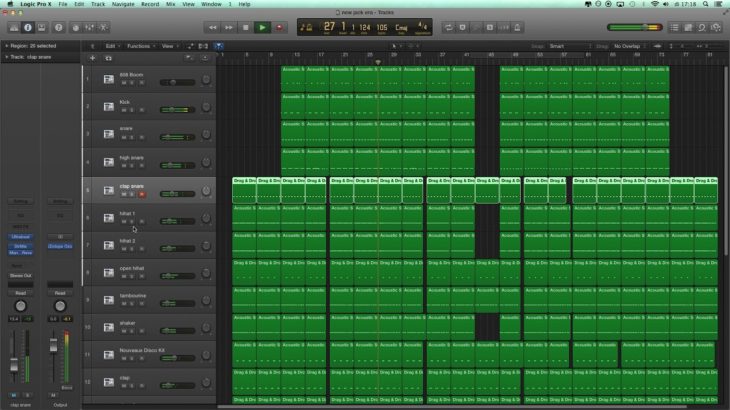The height and width of the screenshot is (410, 730).
Task: Open the left-click pointer tool menu
Action: 396,46
